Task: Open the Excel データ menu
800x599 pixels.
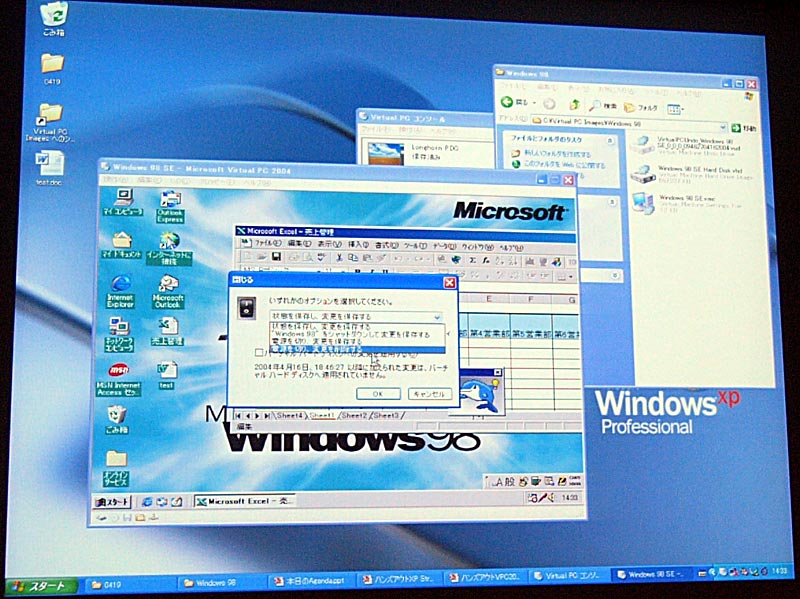Action: coord(444,246)
